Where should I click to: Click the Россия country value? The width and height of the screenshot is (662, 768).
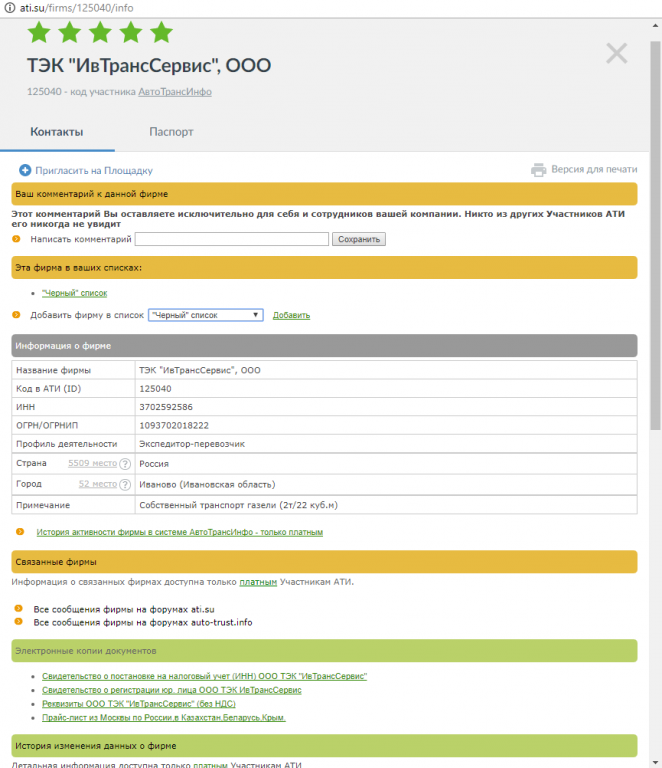pyautogui.click(x=154, y=464)
